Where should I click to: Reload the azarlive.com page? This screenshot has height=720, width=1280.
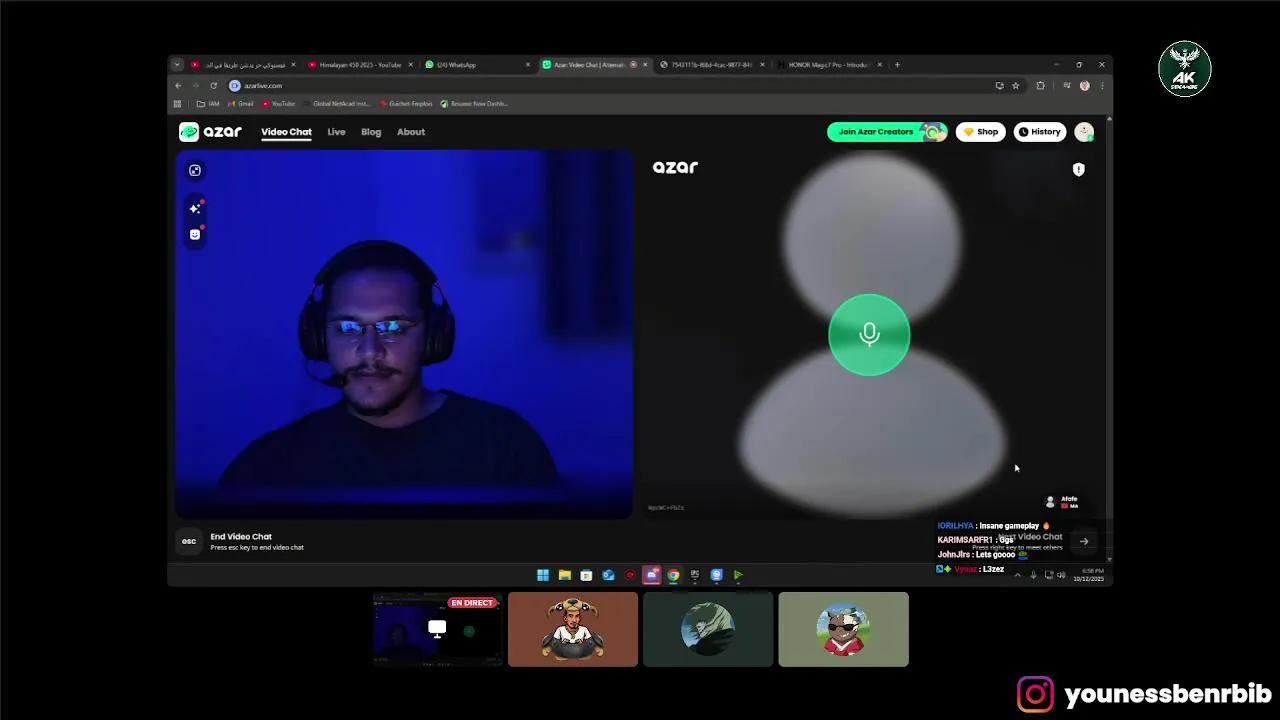213,86
